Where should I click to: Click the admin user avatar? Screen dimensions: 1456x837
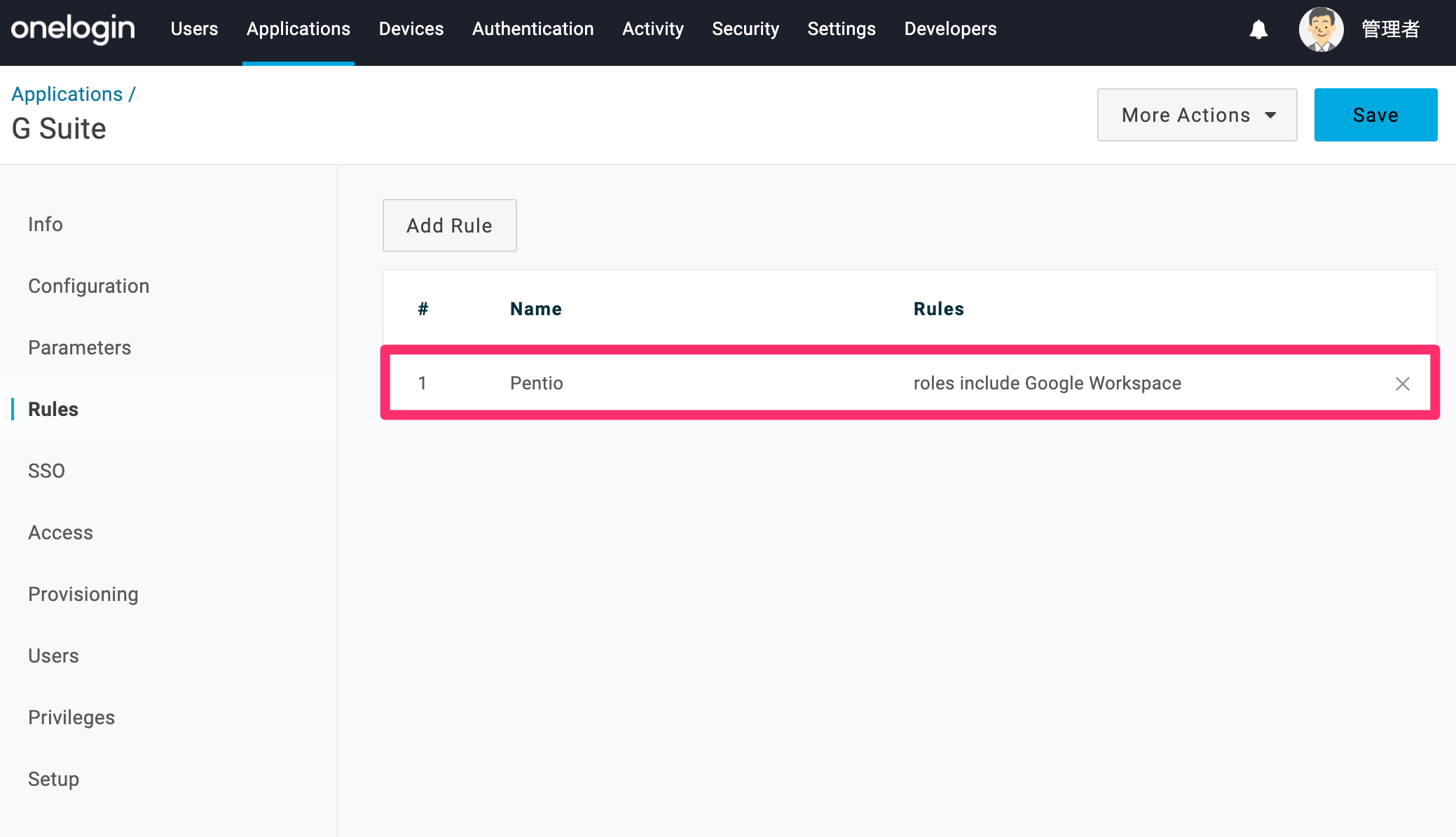[x=1321, y=29]
